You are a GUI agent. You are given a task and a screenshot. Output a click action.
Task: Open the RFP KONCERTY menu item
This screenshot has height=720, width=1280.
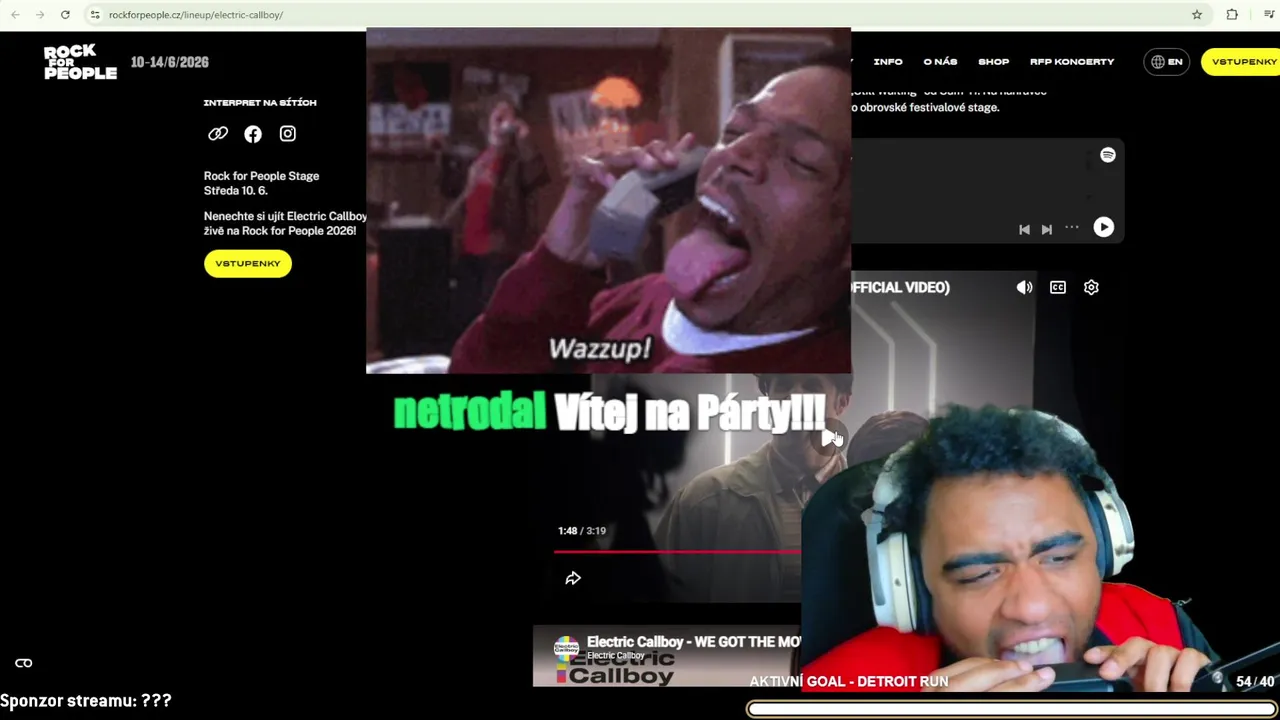point(1072,62)
